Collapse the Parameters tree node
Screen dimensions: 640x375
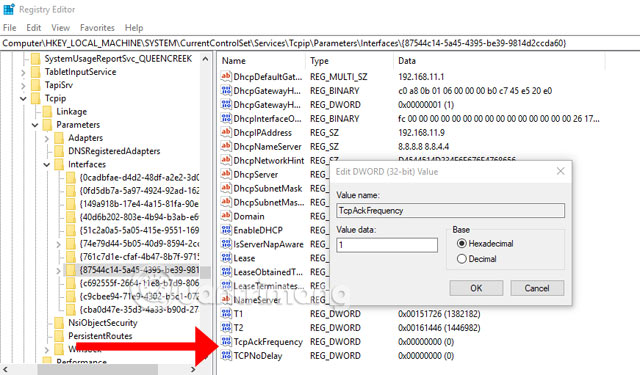point(35,125)
